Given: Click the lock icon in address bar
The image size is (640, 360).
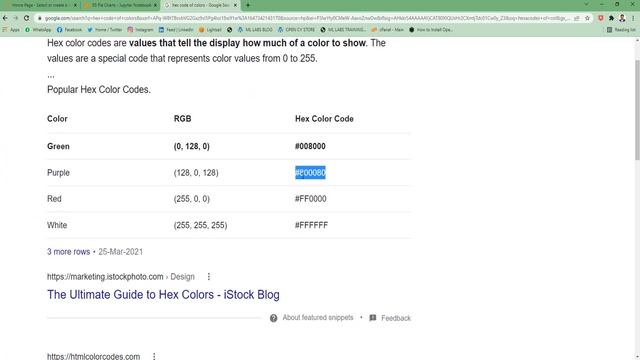Looking at the screenshot, I should pyautogui.click(x=40, y=18).
